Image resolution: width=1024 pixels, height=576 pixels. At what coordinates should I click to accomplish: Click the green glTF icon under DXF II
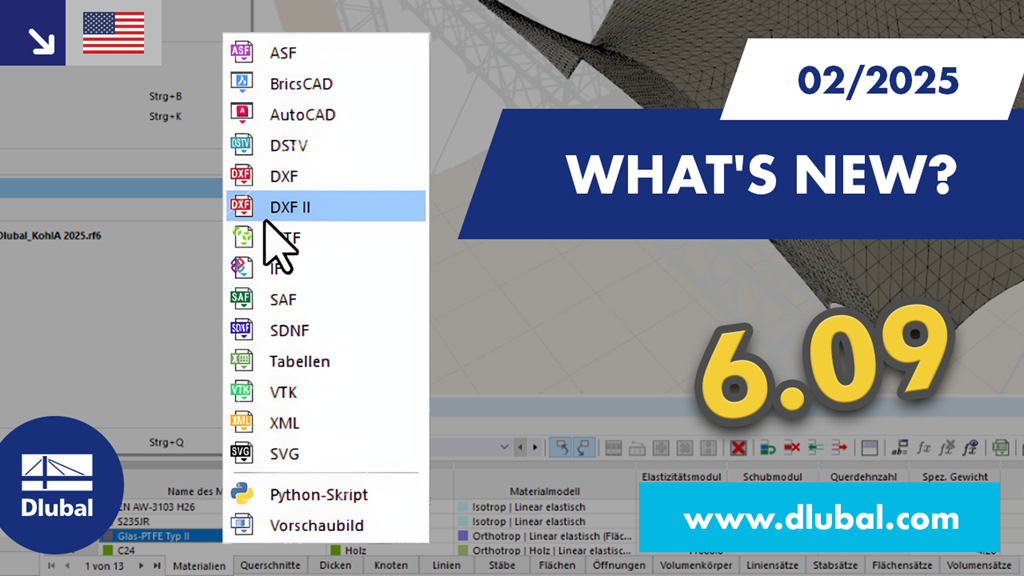point(242,237)
